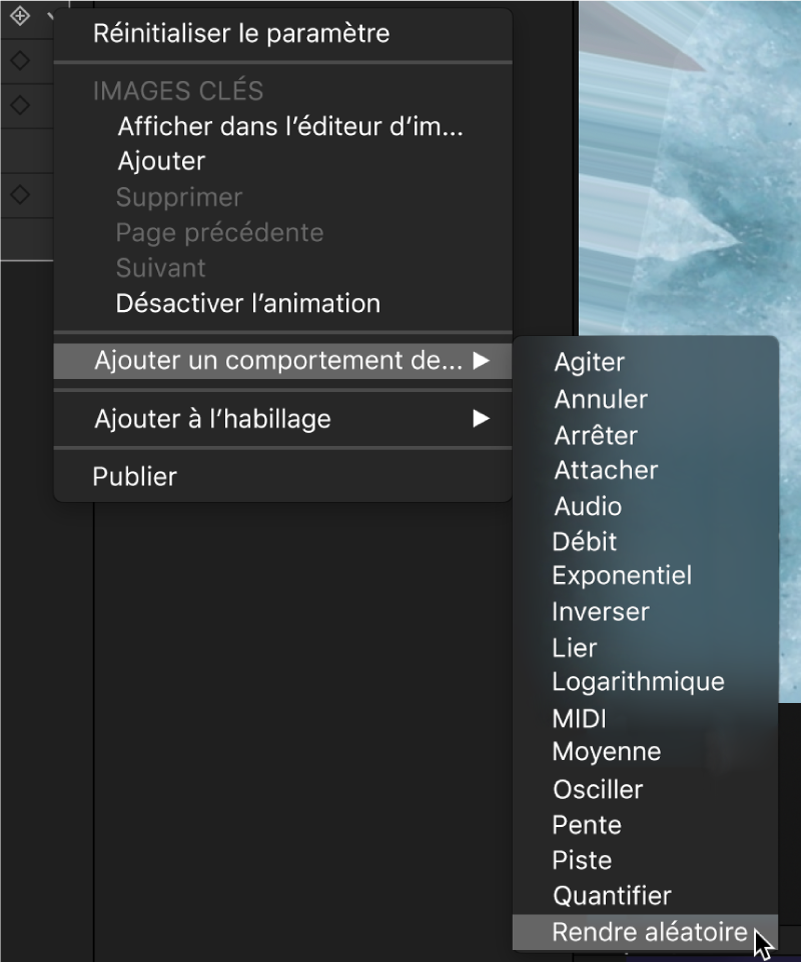Image resolution: width=801 pixels, height=963 pixels.
Task: Select "Rendre aléatoire" at the submenu bottom
Action: [649, 931]
